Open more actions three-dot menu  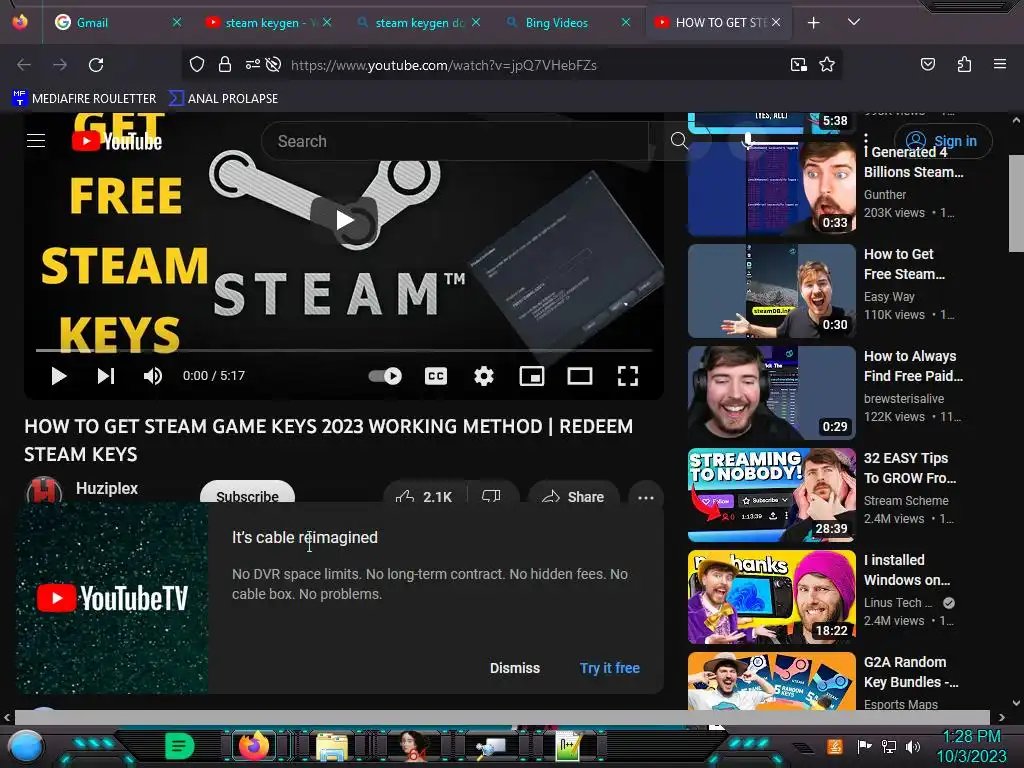click(646, 497)
